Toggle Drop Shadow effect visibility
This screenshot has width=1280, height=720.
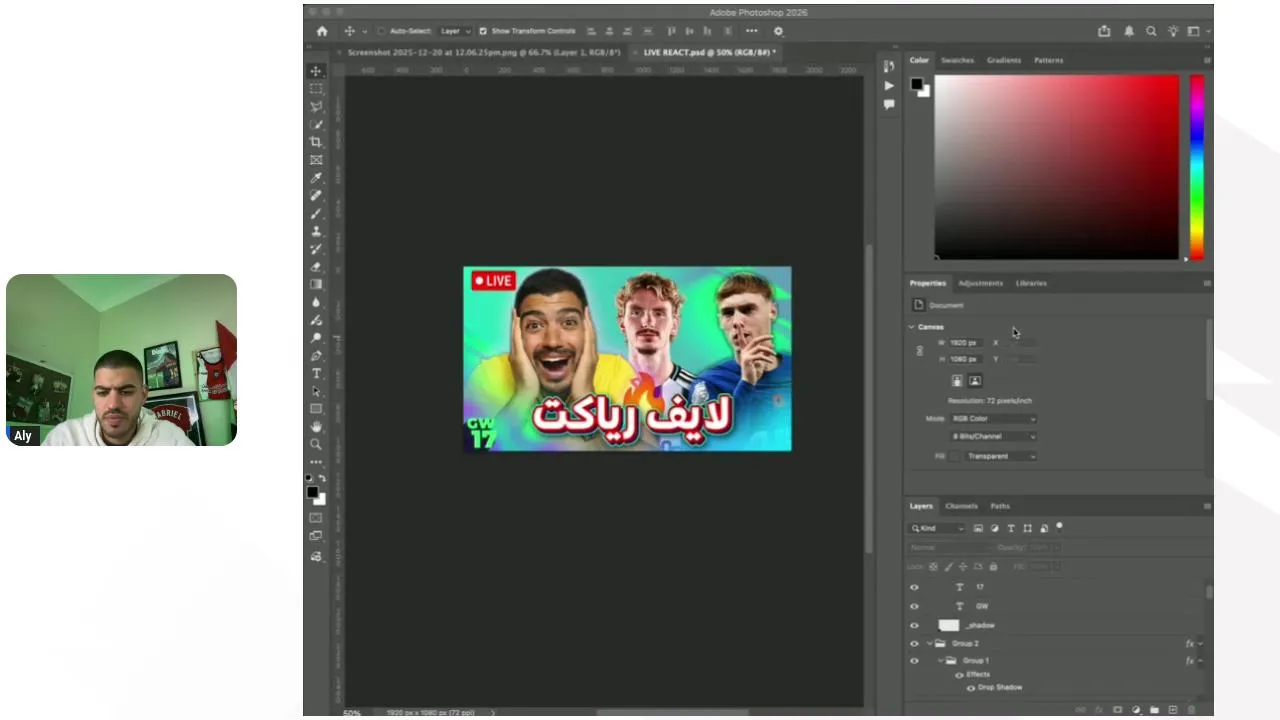[970, 688]
